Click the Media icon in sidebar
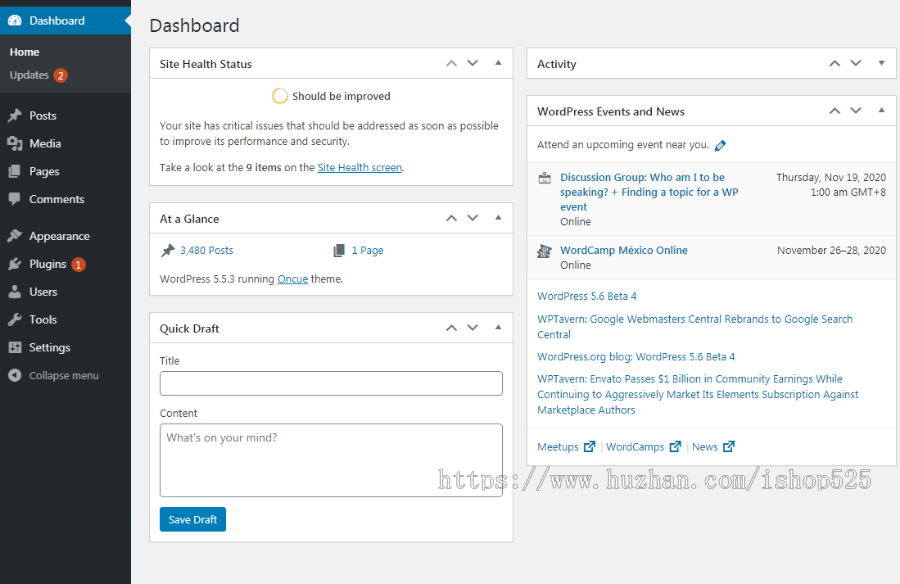Screen dimensions: 900x584 coord(15,144)
